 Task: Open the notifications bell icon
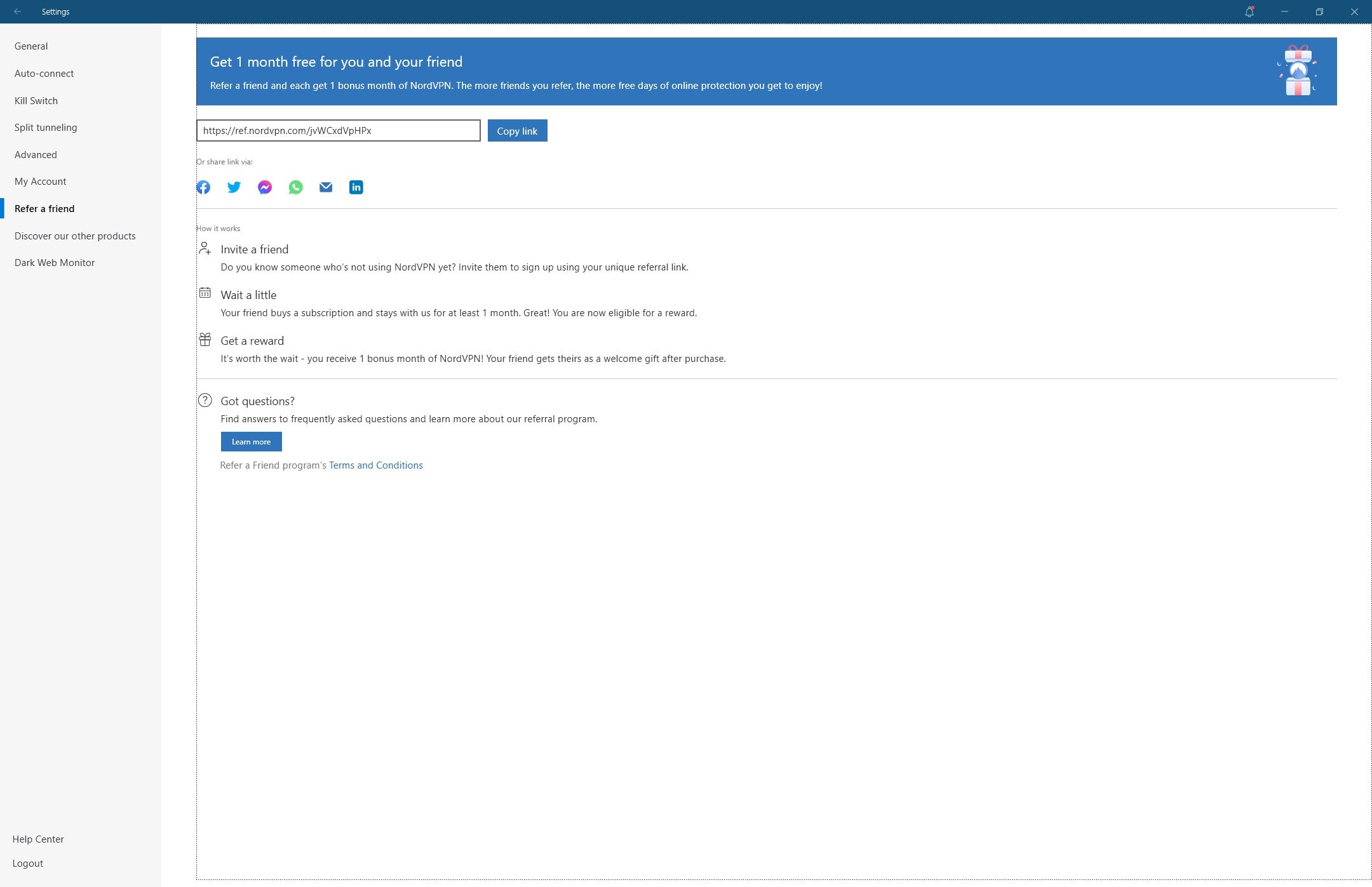click(x=1249, y=11)
